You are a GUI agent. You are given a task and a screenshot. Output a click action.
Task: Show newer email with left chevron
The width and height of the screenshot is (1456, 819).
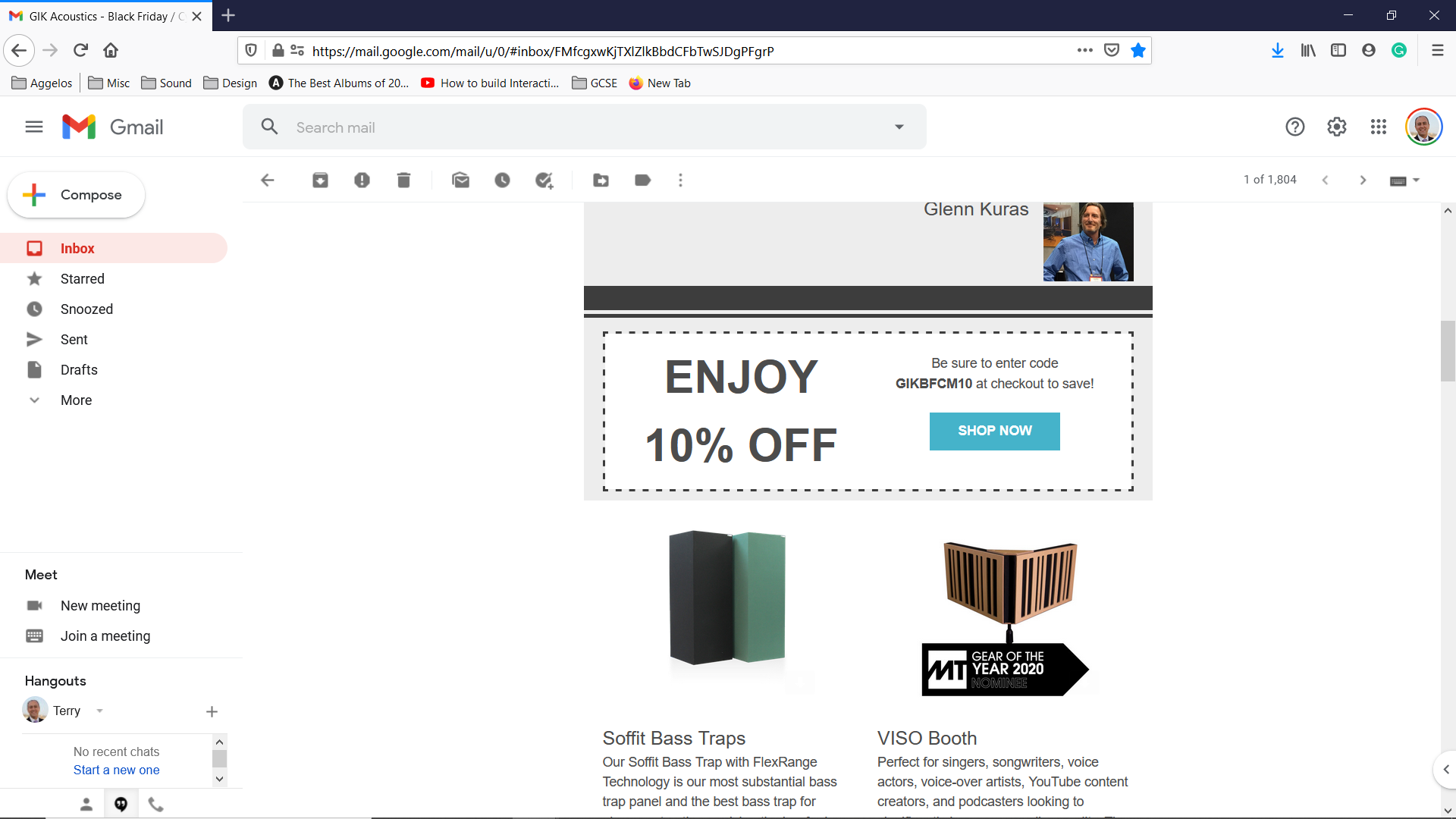point(1325,180)
